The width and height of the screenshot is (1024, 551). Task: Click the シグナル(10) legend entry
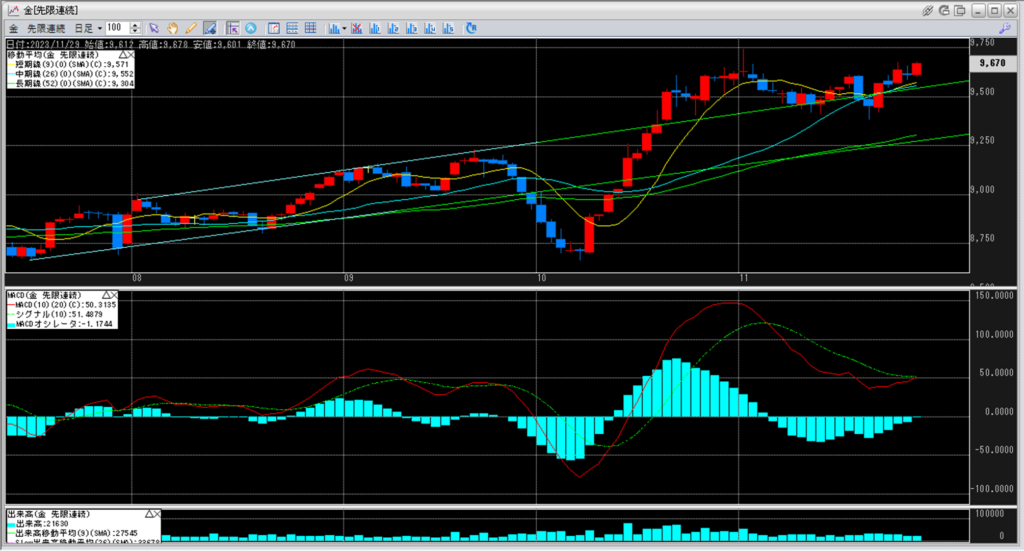click(x=56, y=315)
